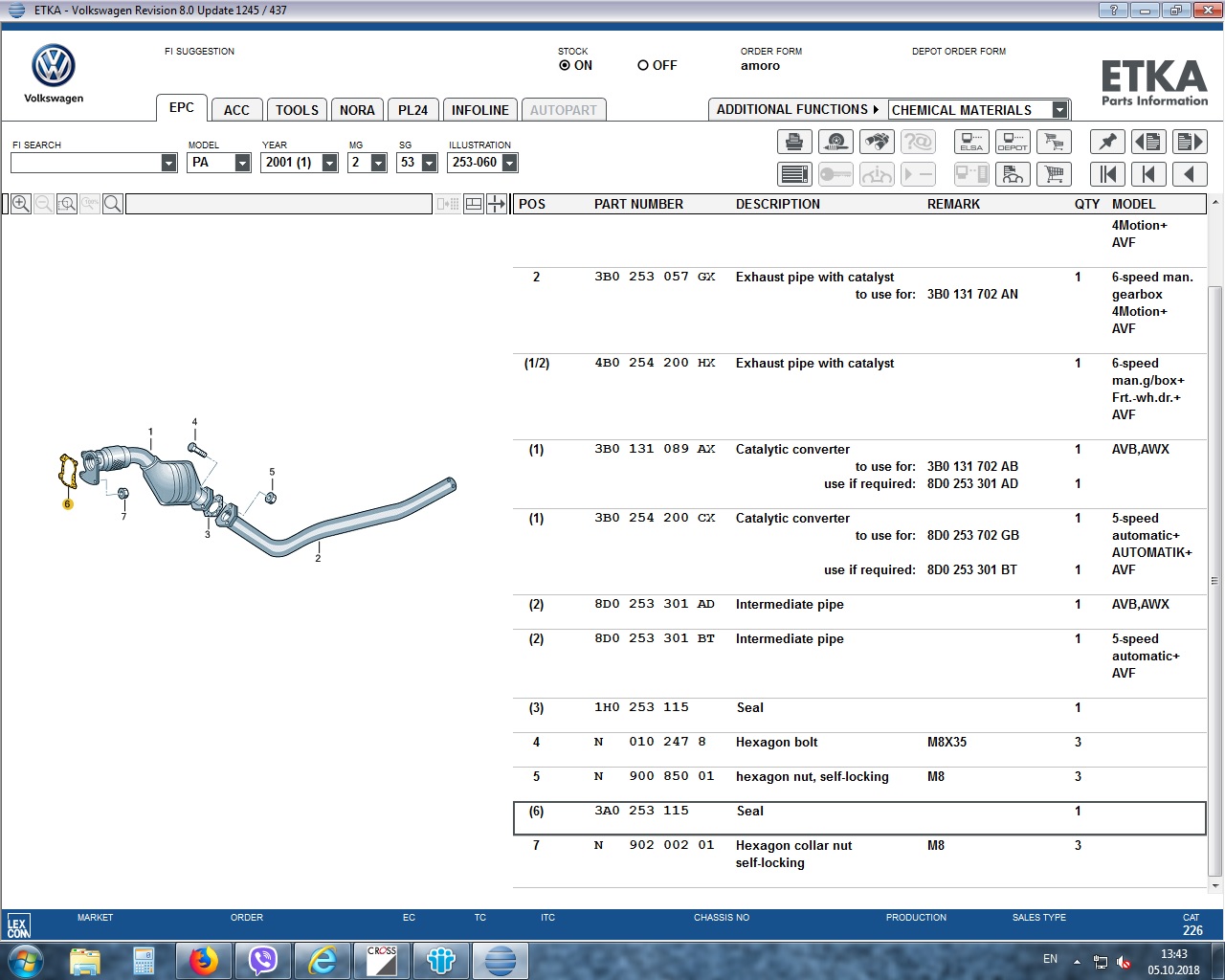Open the ELSA link button

(971, 143)
